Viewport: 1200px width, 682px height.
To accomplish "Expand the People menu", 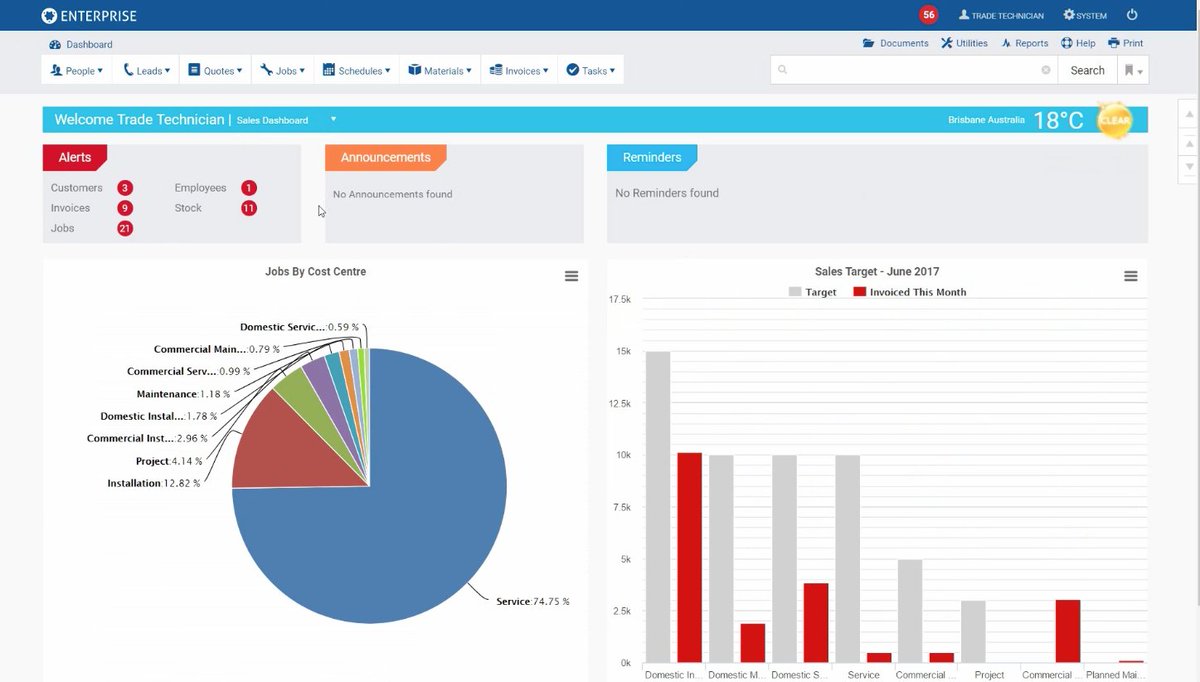I will click(77, 70).
